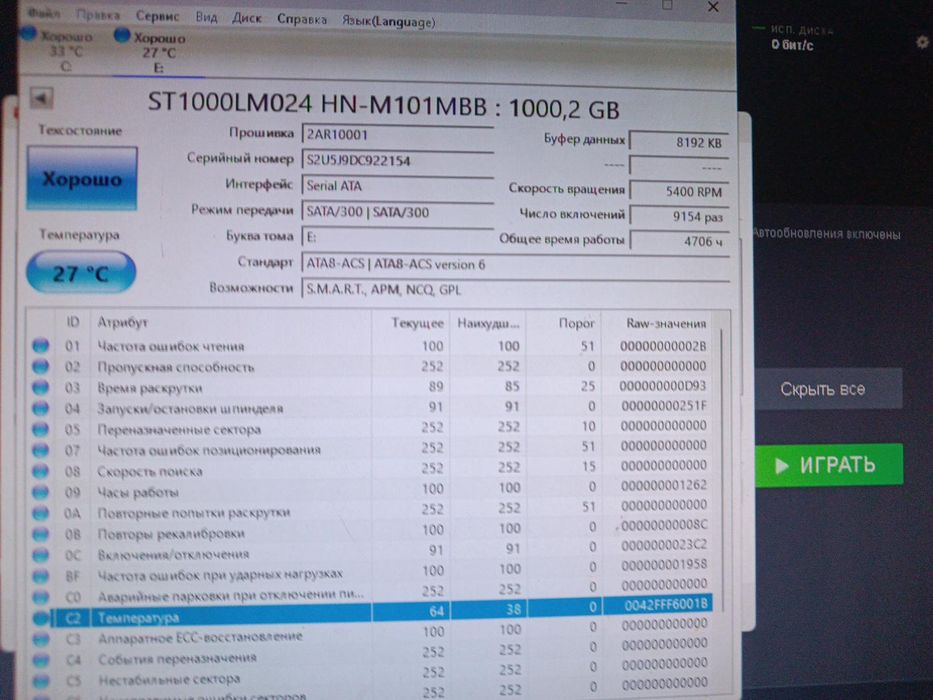Click status circle for Частота ошибок позиционирования
Viewport: 933px width, 700px height.
(40, 450)
